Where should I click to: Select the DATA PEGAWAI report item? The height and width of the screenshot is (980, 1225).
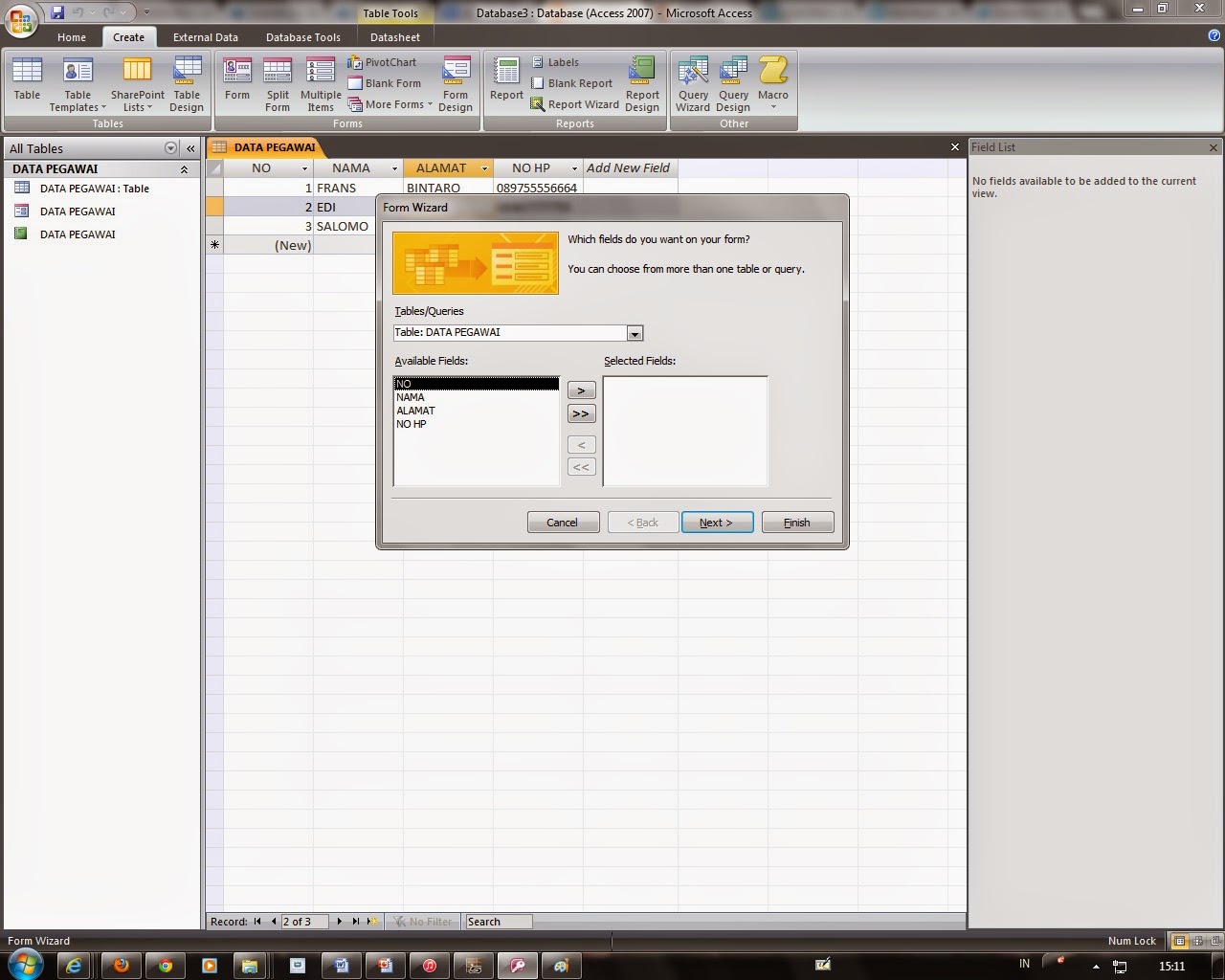tap(78, 234)
